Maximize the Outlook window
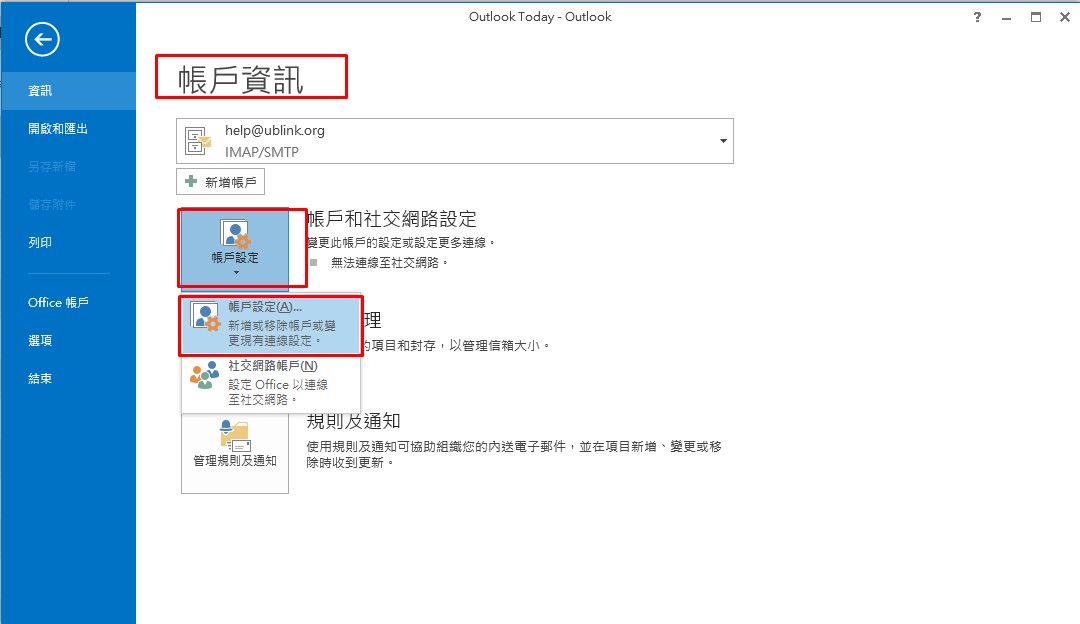Screen dimensions: 1080x624 coord(1035,17)
